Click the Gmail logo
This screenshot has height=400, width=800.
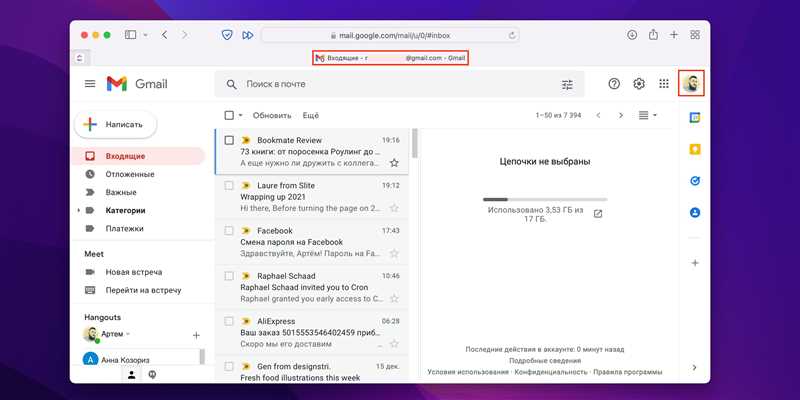coord(137,84)
